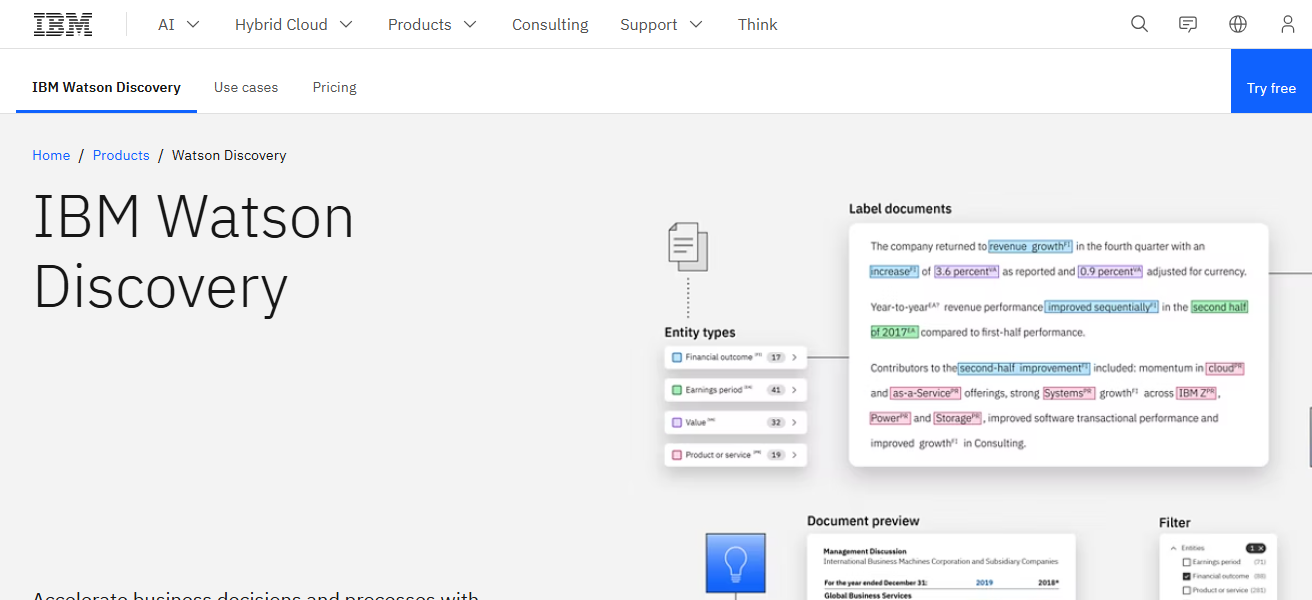Screen dimensions: 1312x600
Task: Click the user profile icon
Action: tap(1287, 23)
